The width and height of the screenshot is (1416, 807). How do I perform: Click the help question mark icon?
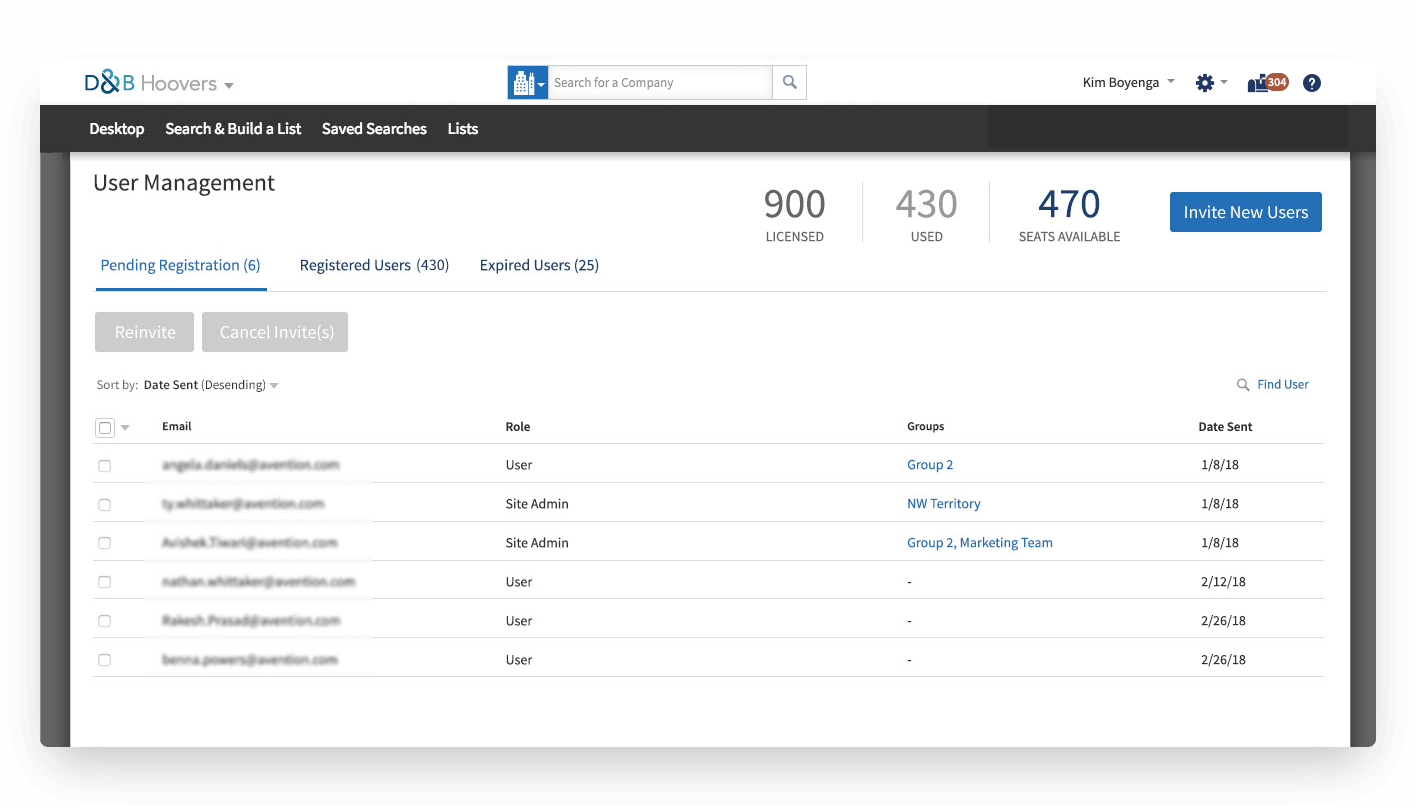tap(1311, 82)
